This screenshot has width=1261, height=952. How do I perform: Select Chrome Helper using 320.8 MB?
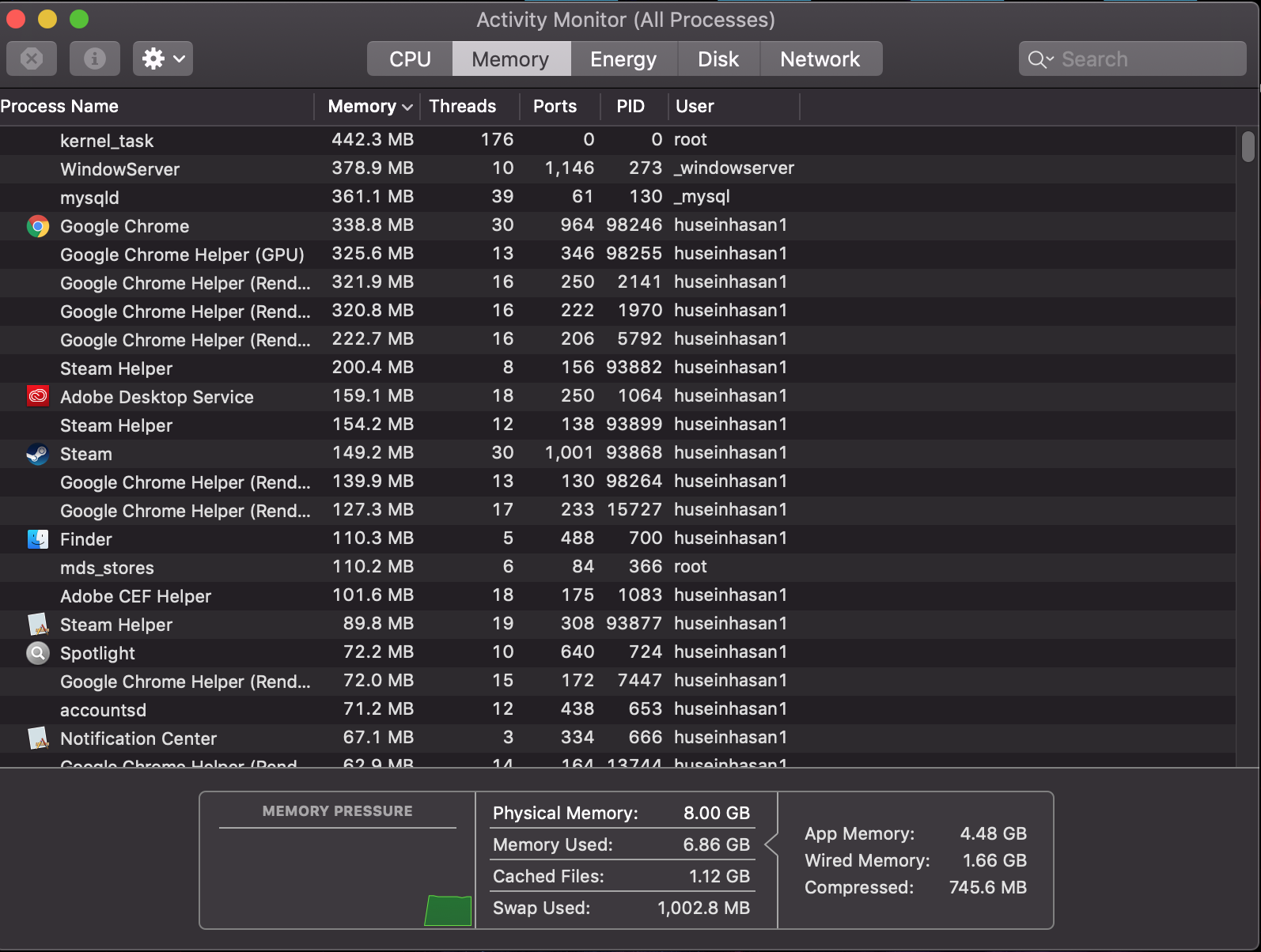click(x=617, y=311)
